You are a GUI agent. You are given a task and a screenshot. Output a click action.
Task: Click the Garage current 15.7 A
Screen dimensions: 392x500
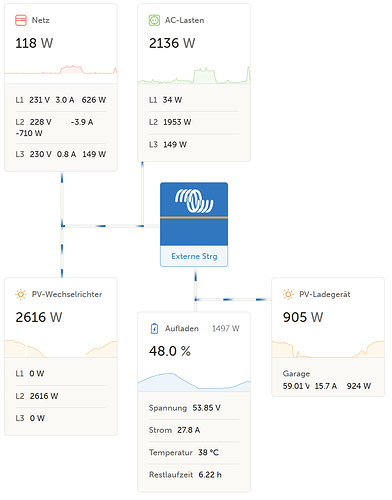coord(326,386)
